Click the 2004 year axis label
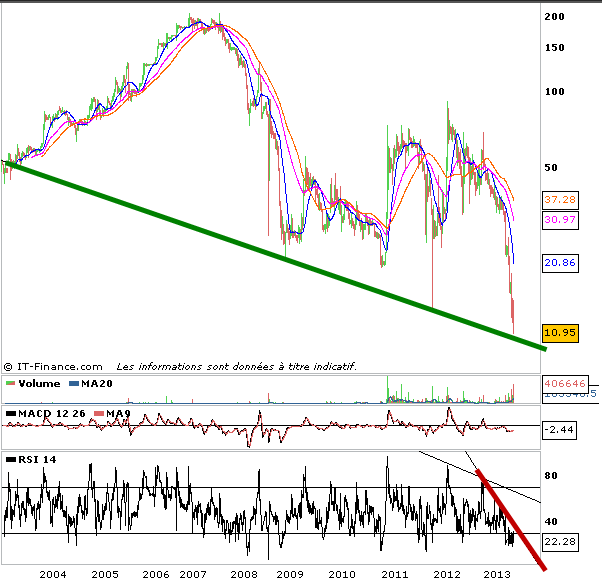Image resolution: width=602 pixels, height=583 pixels. [52, 574]
